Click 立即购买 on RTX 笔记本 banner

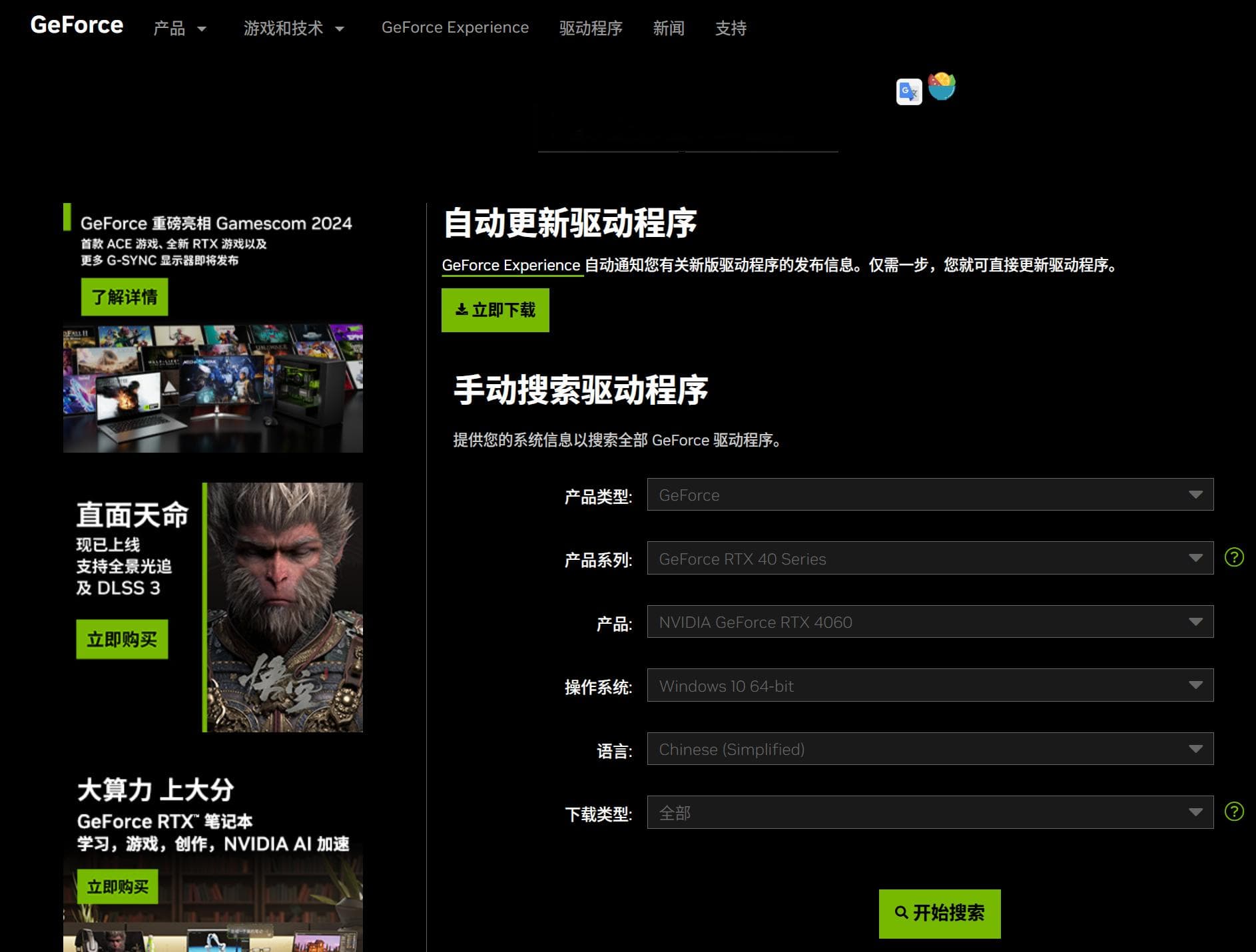[117, 887]
